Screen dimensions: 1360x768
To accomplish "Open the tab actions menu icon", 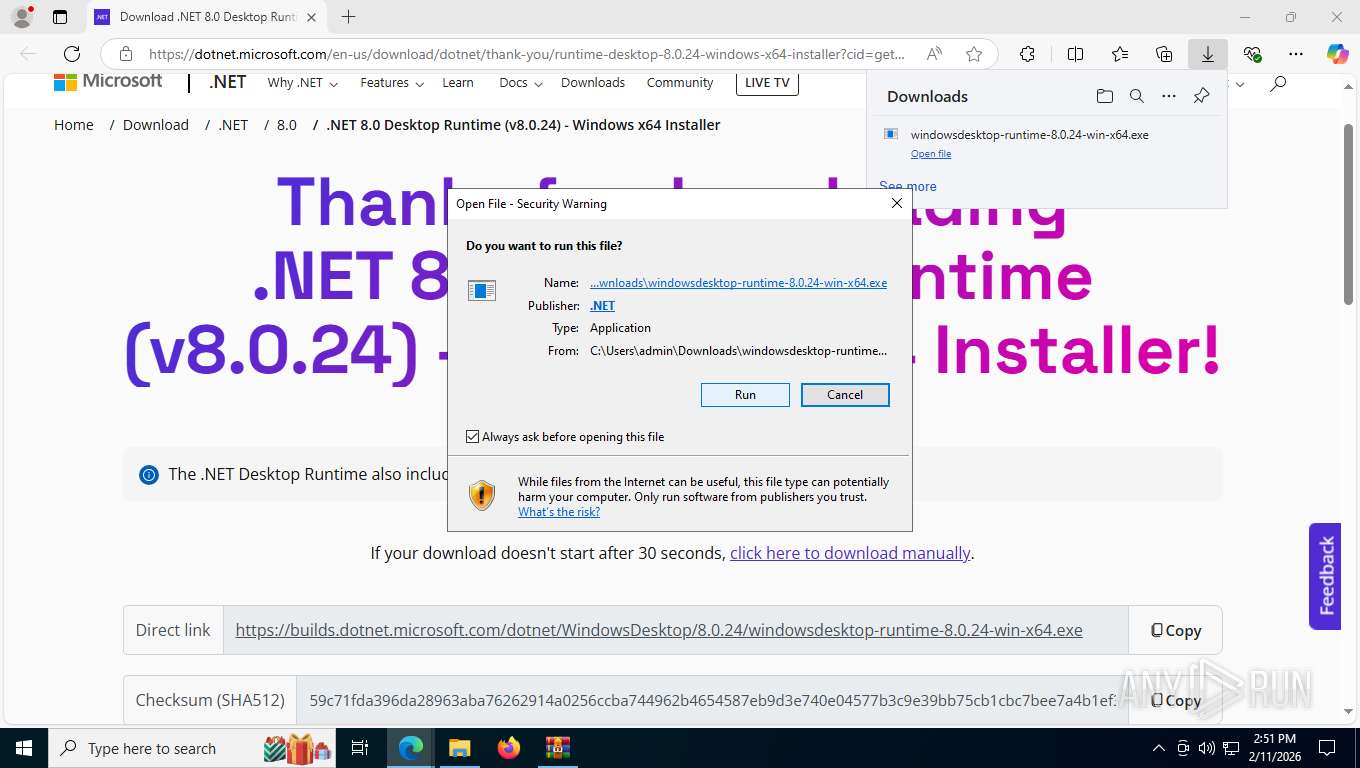I will click(60, 17).
